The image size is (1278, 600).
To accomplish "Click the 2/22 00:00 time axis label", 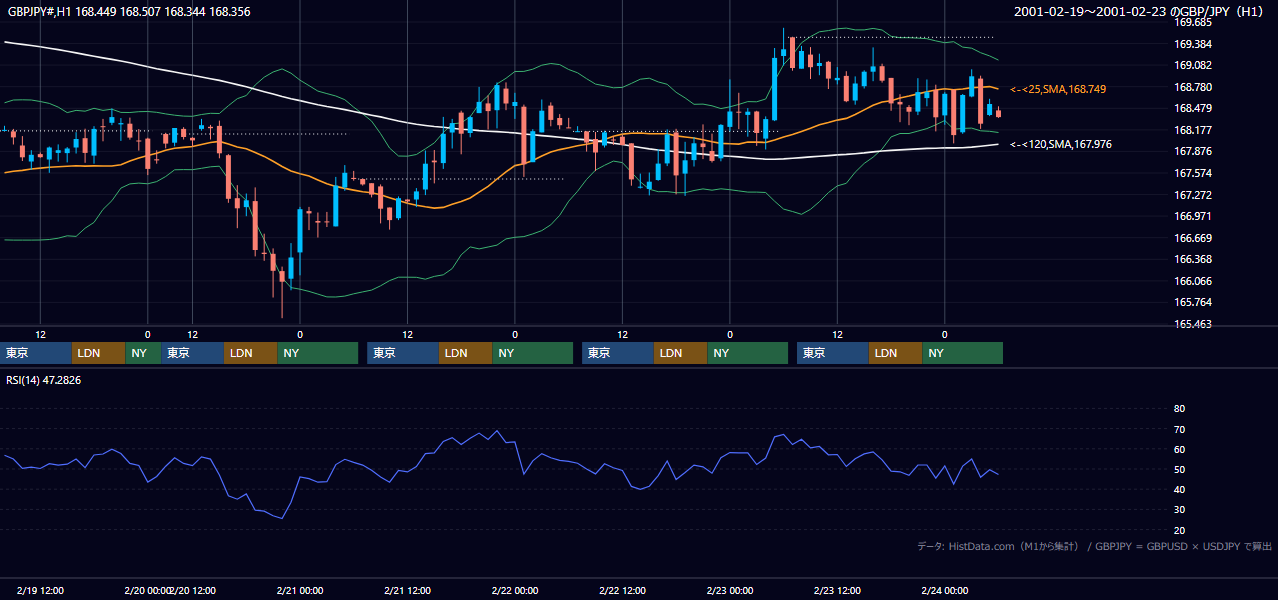I will [x=515, y=590].
